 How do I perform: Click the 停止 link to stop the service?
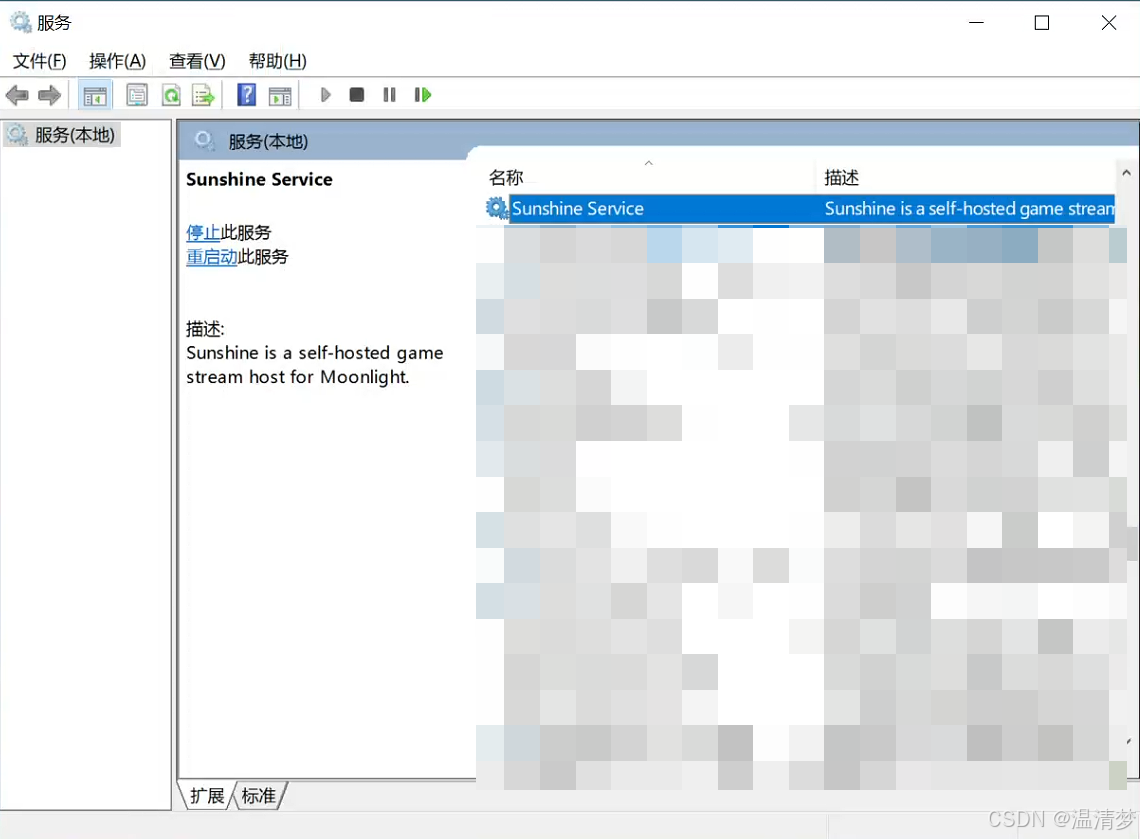pos(203,233)
